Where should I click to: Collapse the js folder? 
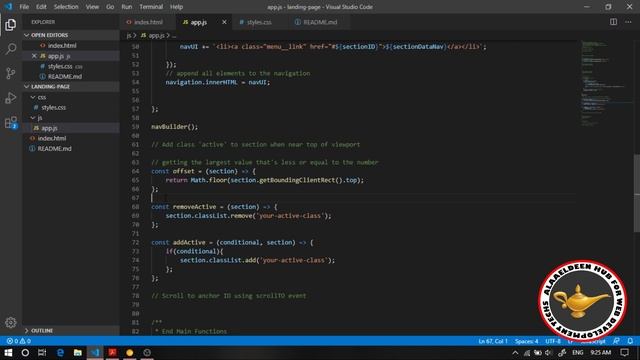[71, 118]
